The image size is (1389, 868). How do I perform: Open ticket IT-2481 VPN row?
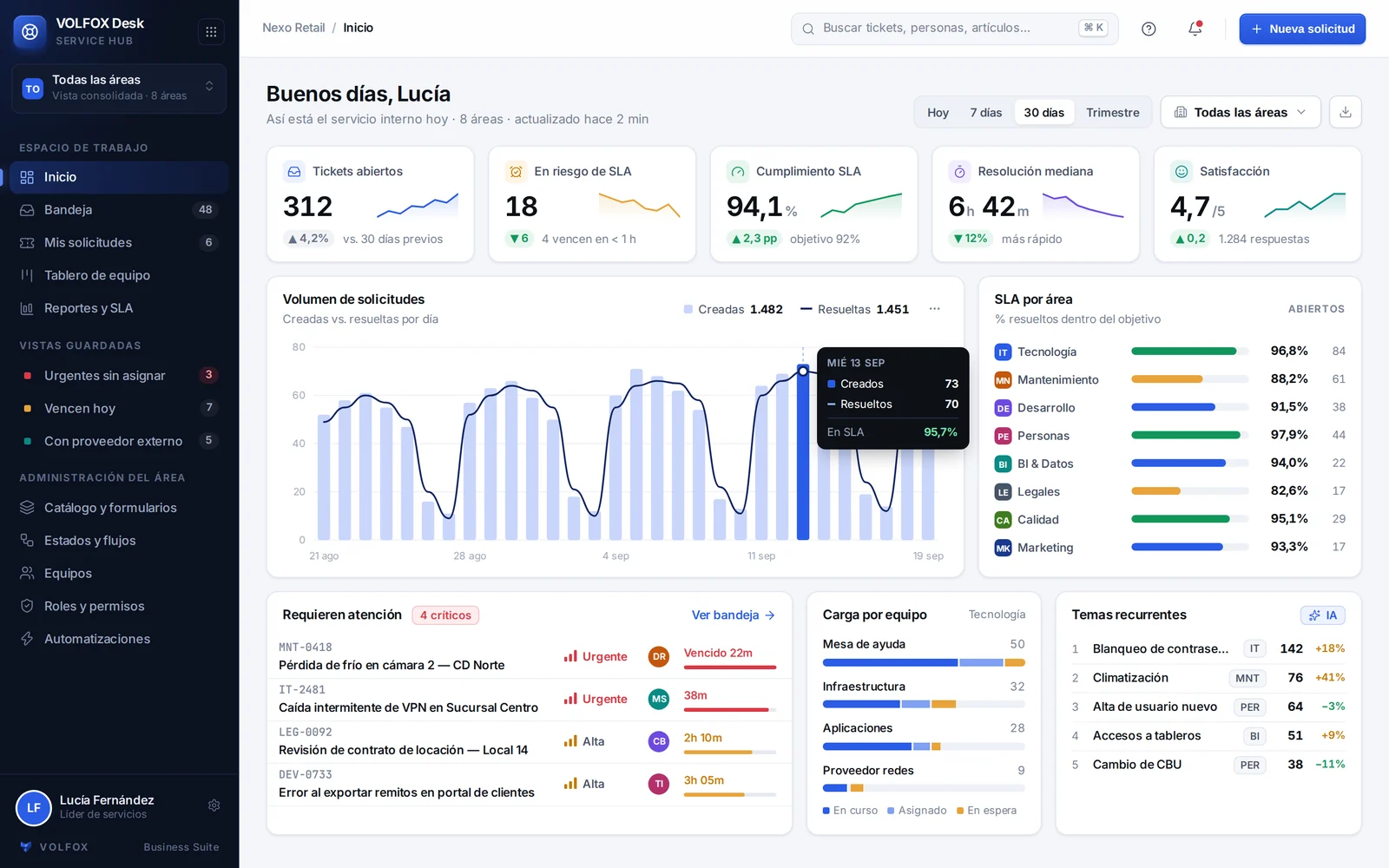click(530, 700)
